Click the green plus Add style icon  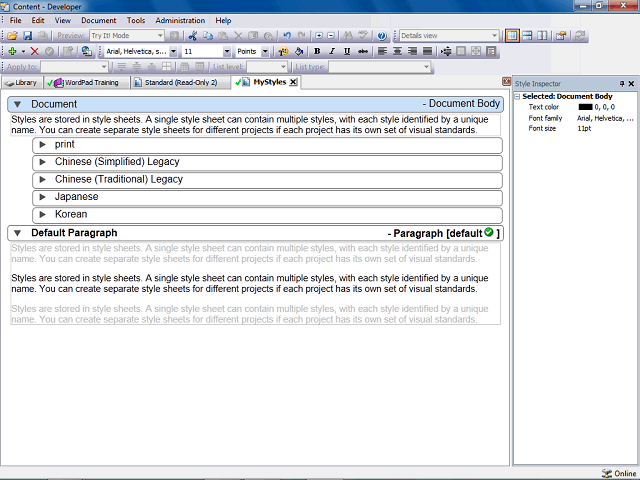[12, 51]
